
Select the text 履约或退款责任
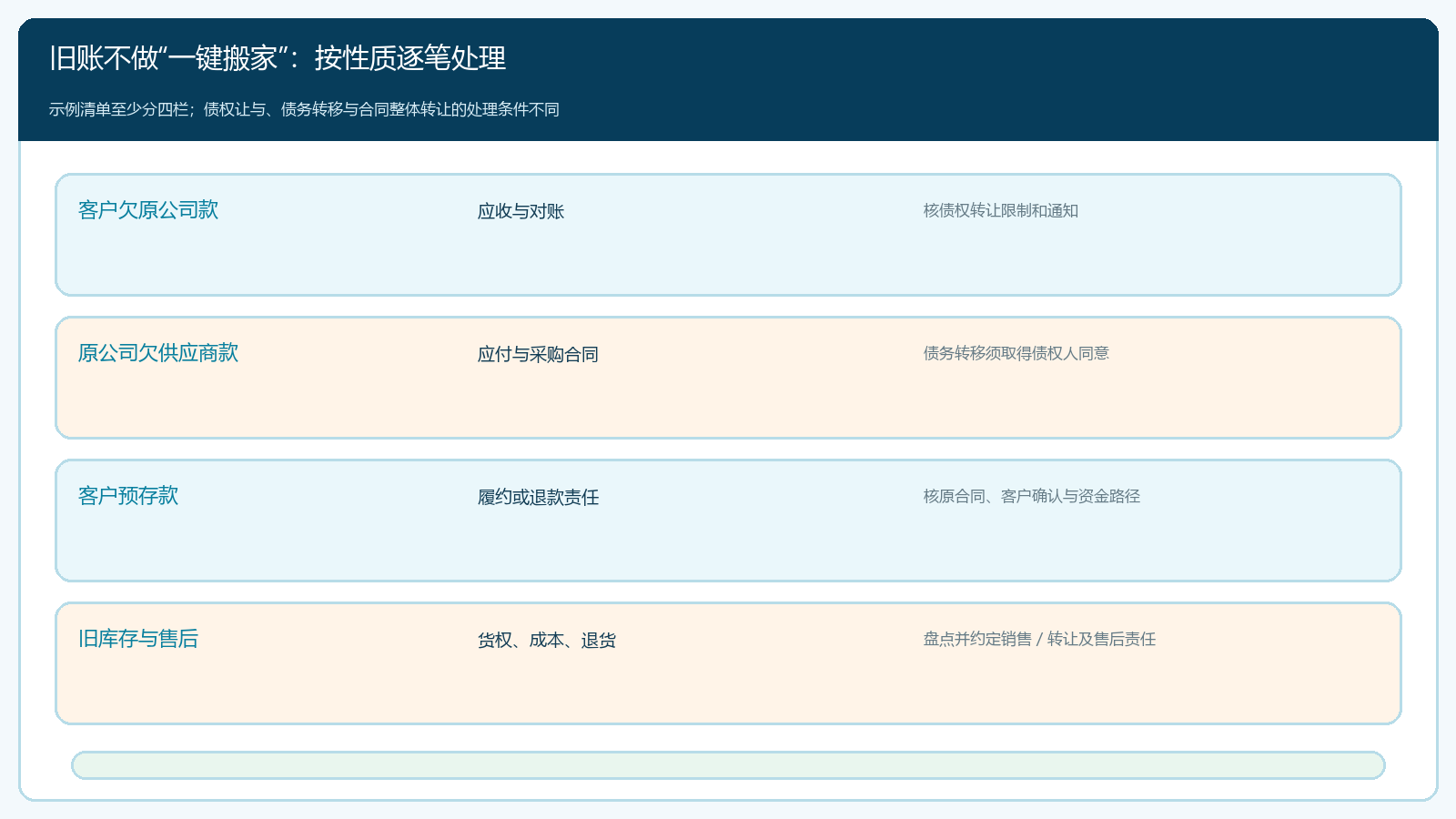point(538,497)
